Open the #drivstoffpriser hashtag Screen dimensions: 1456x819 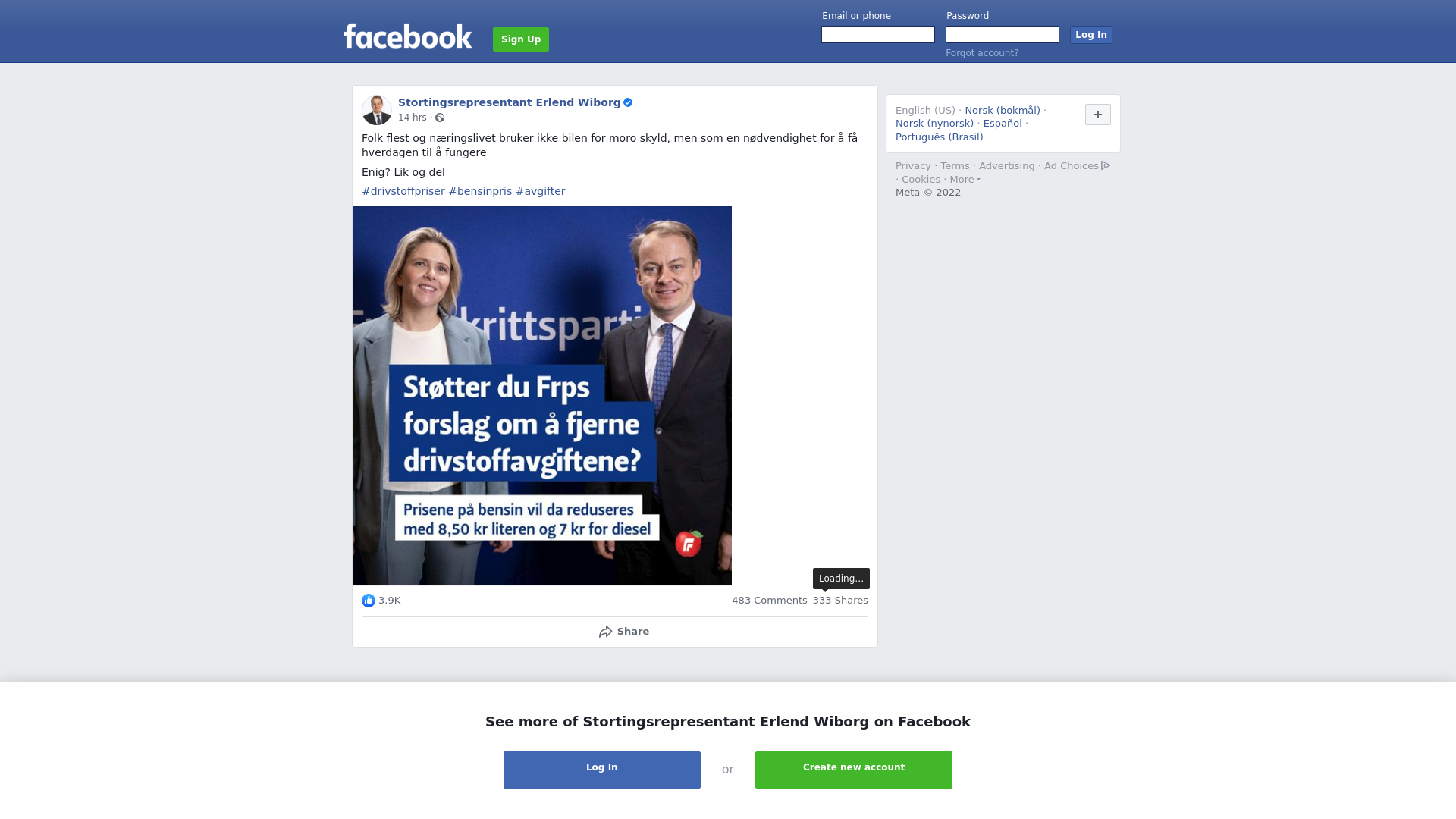coord(403,191)
